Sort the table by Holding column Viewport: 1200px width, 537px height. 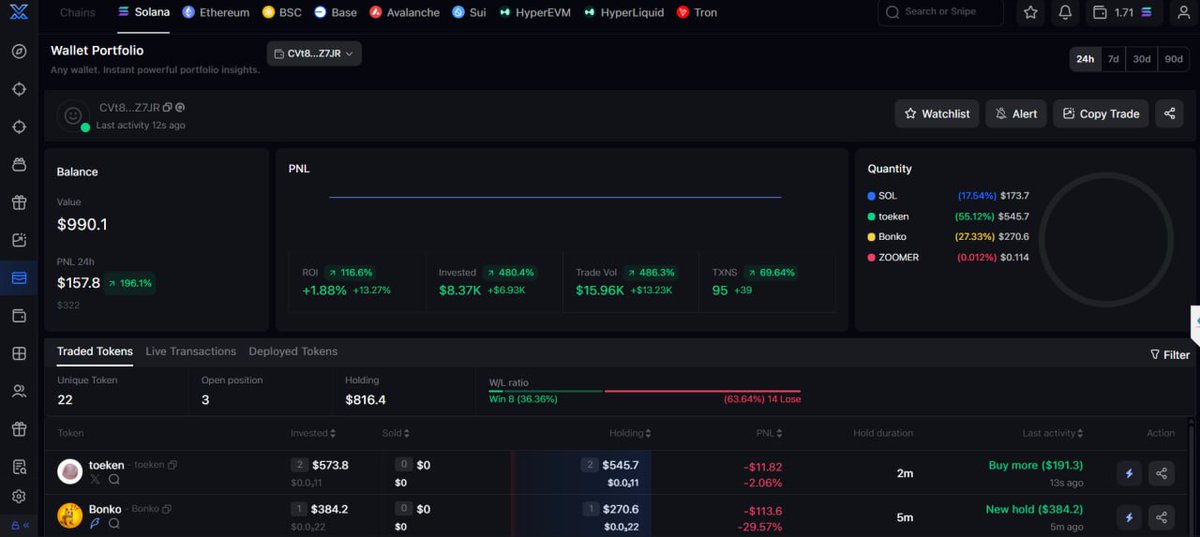tap(631, 433)
